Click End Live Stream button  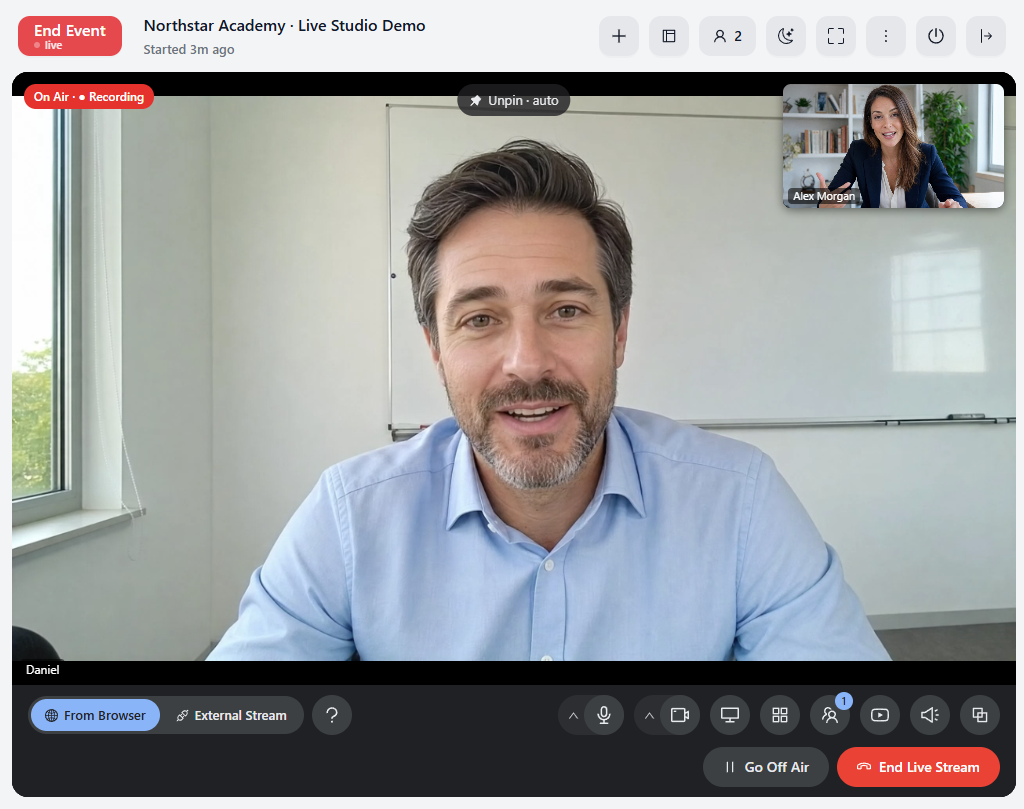click(918, 767)
